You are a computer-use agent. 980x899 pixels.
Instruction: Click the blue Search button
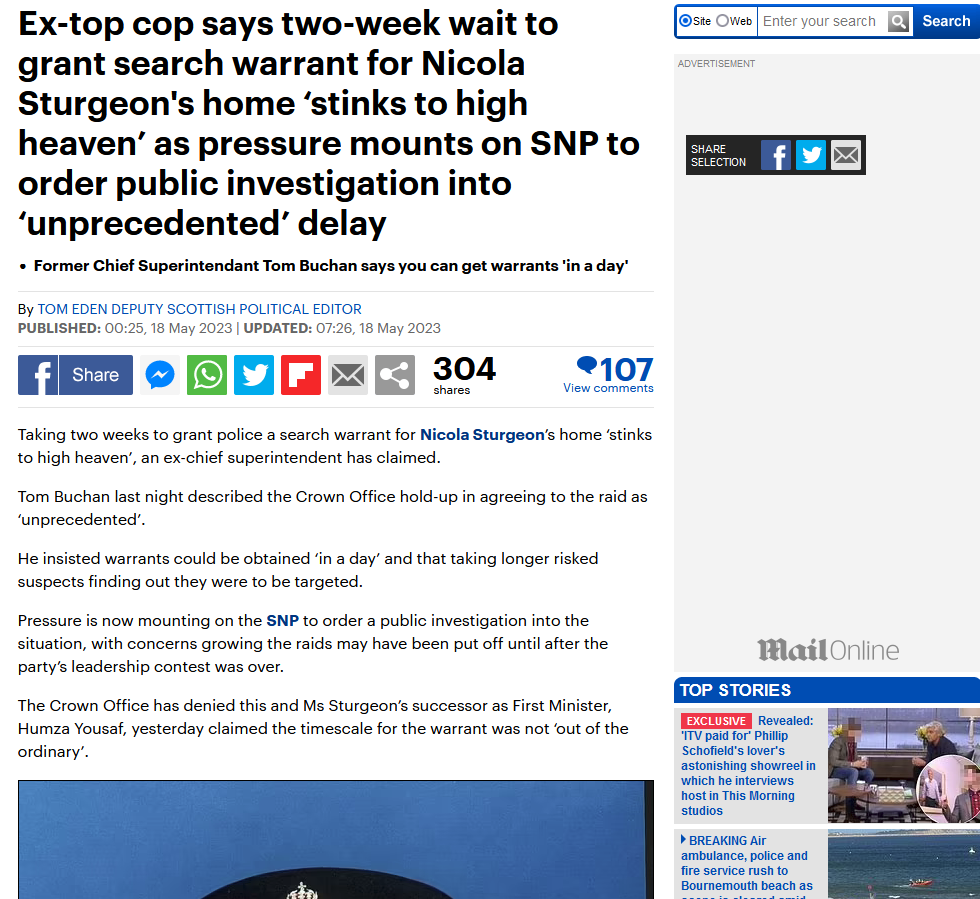(x=946, y=21)
